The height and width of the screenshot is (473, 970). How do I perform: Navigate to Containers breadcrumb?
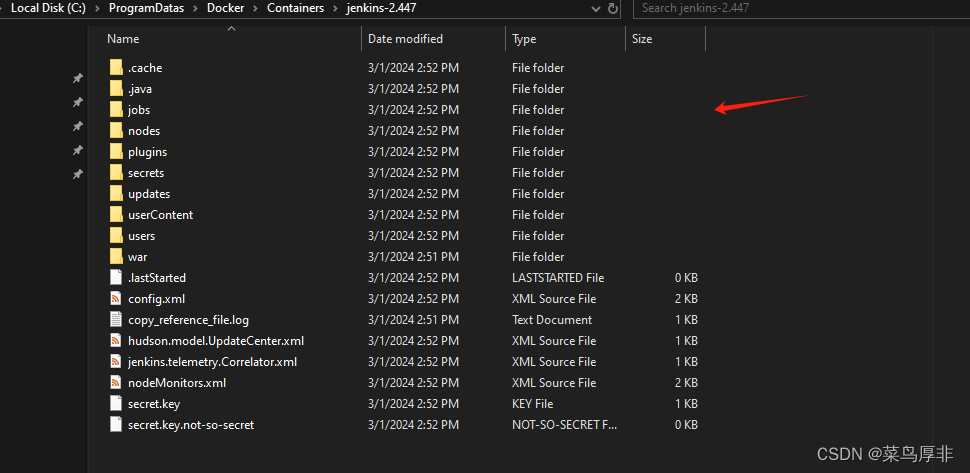pos(296,8)
